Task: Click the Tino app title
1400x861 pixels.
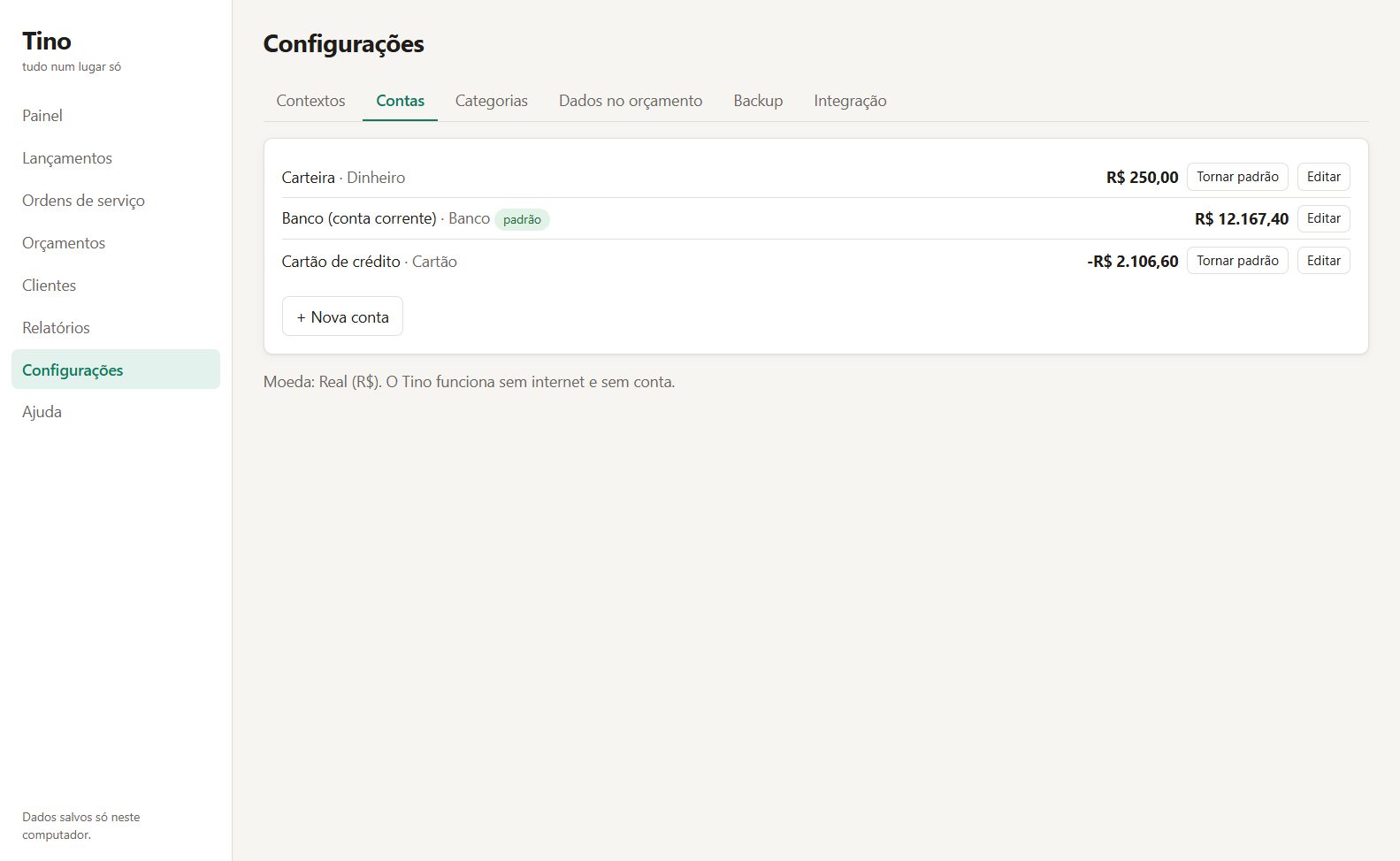Action: (x=47, y=41)
